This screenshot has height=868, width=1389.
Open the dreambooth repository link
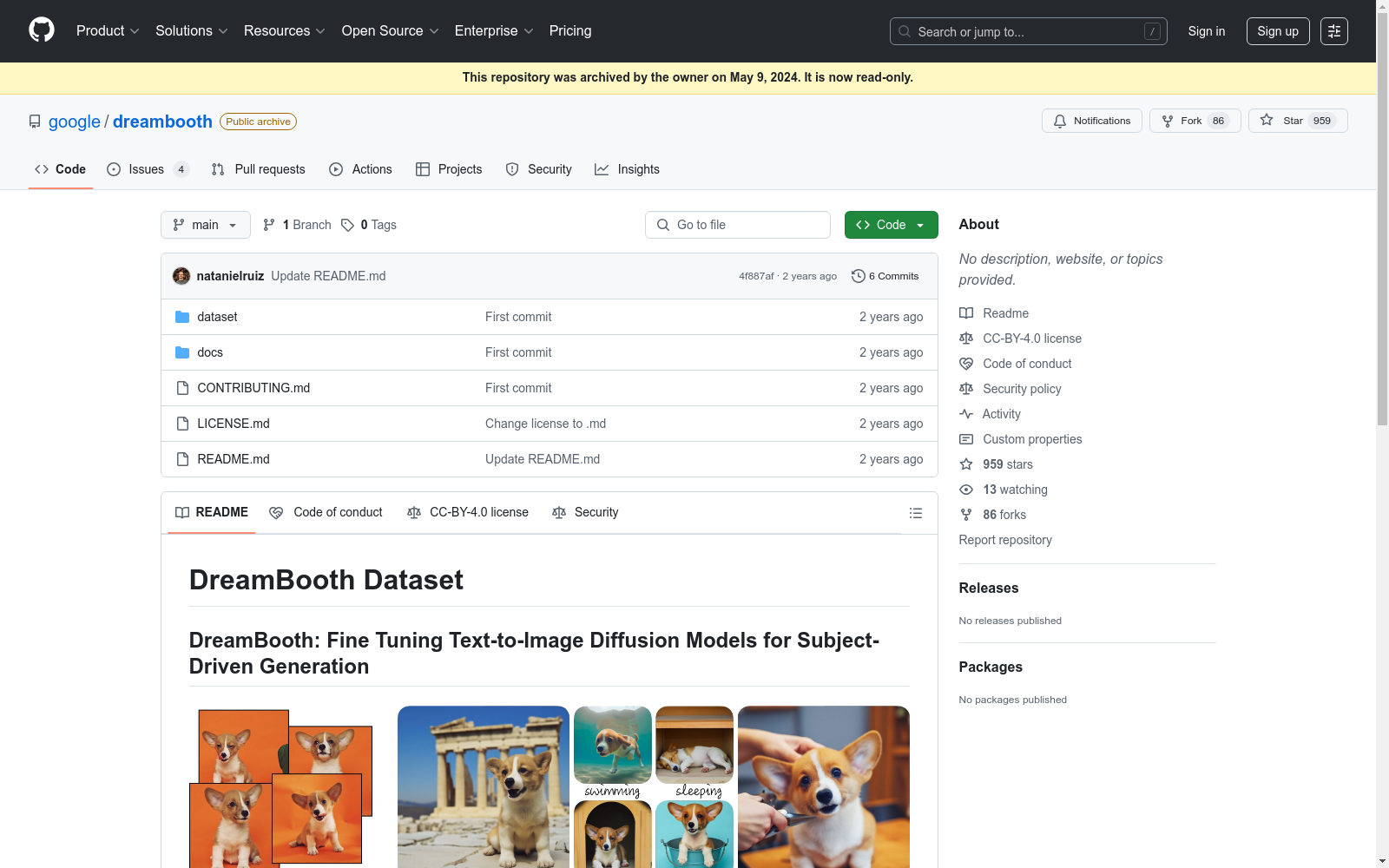(x=162, y=122)
